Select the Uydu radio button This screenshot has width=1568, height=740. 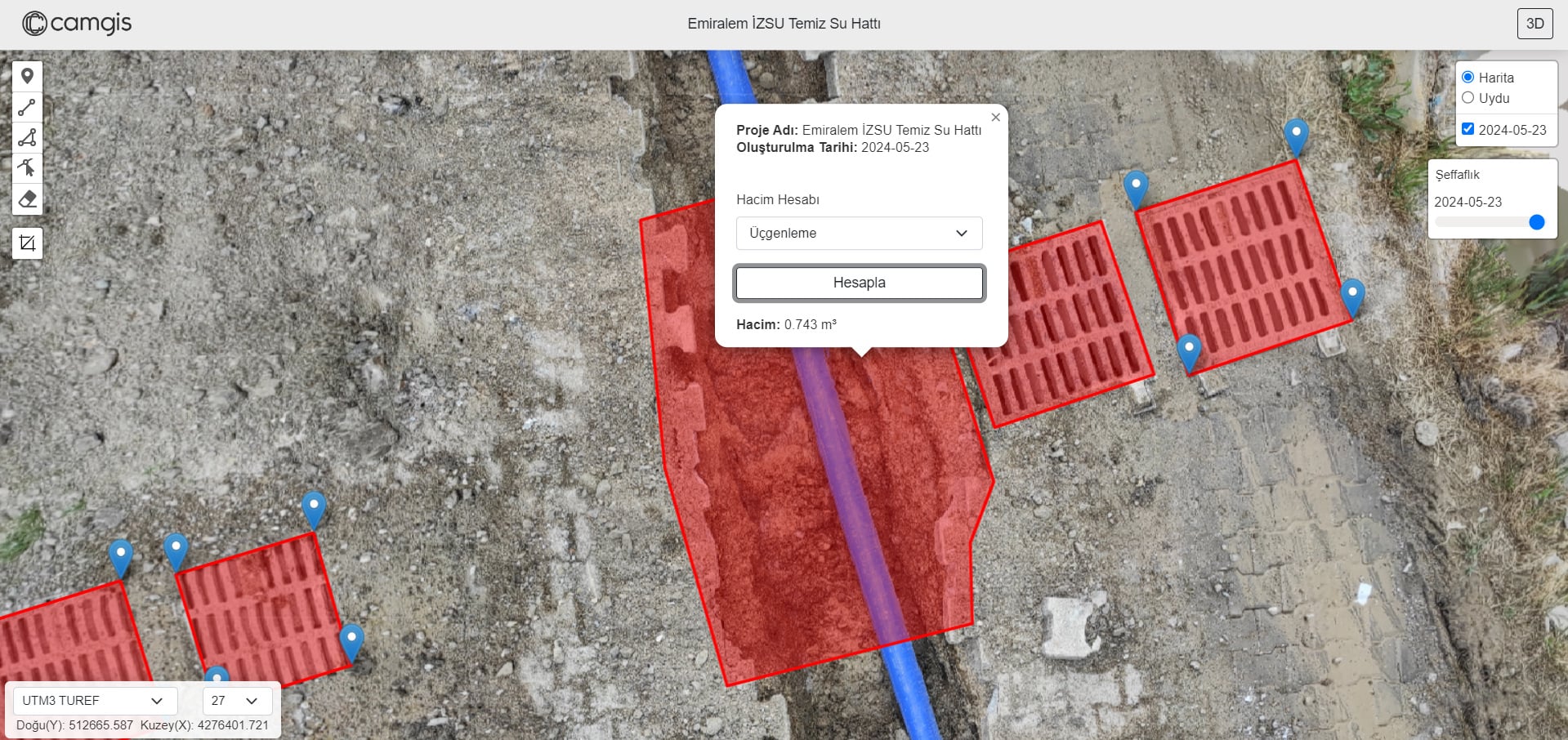coord(1467,98)
